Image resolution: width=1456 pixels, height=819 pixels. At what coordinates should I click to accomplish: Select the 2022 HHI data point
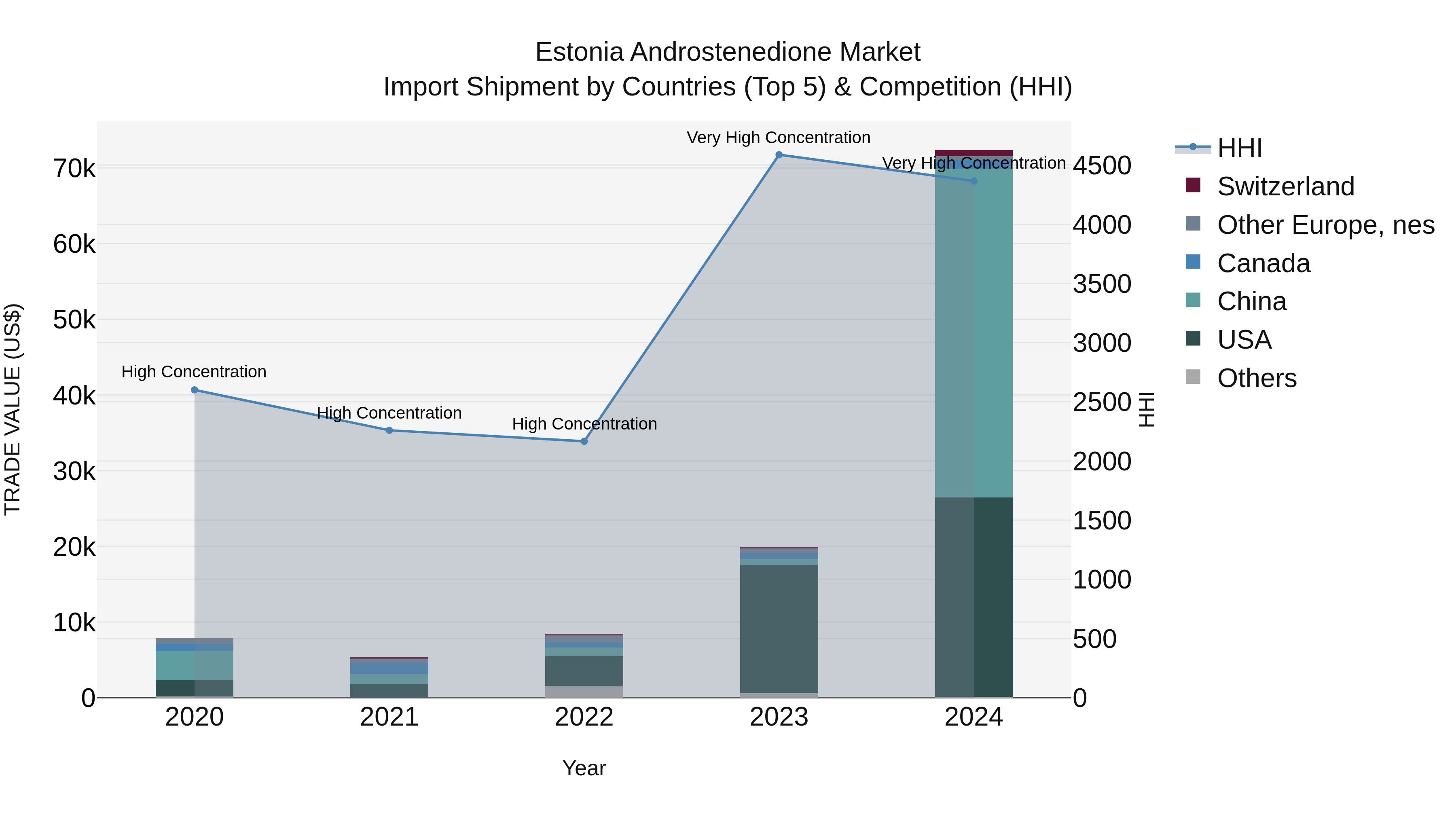click(584, 441)
